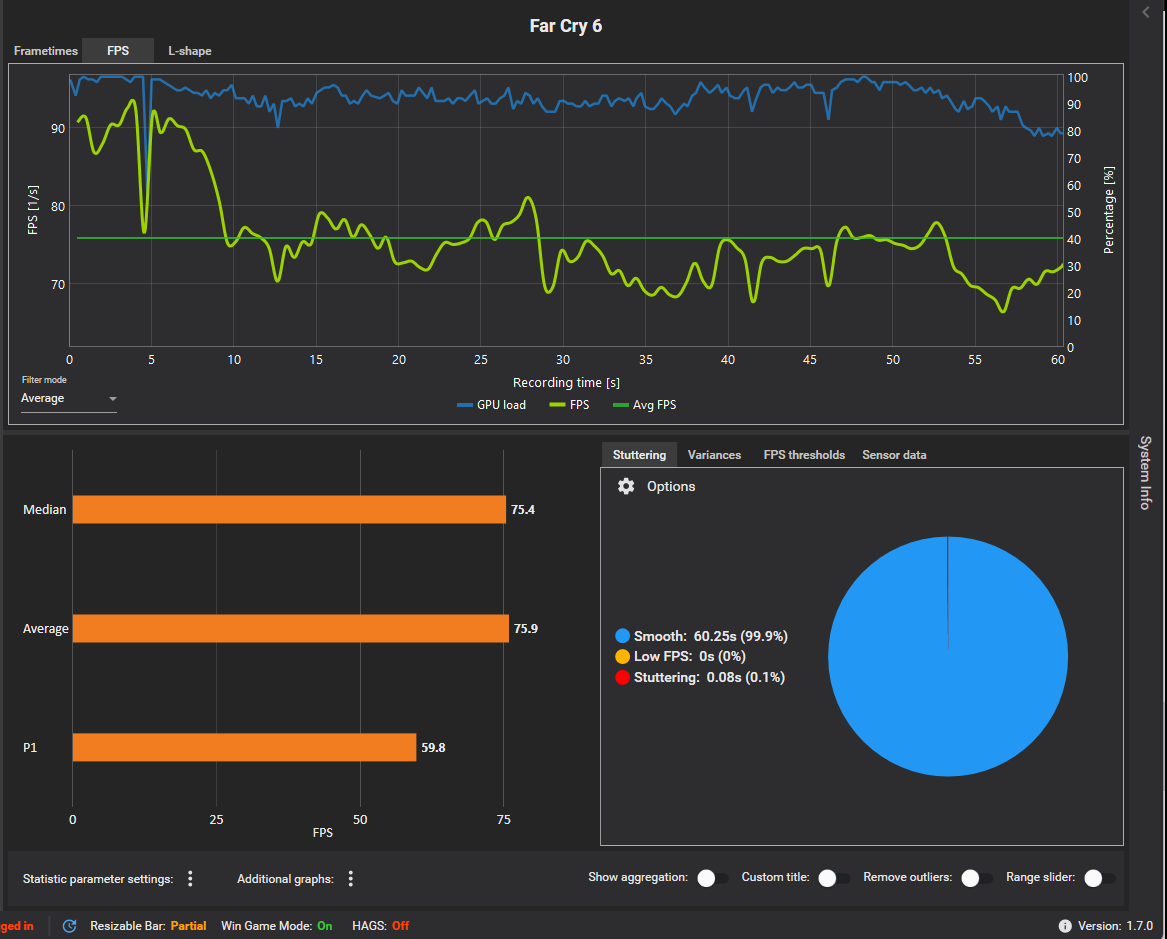The width and height of the screenshot is (1167, 939).
Task: Click the refresh icon beside Resizable Bar
Action: [x=69, y=926]
